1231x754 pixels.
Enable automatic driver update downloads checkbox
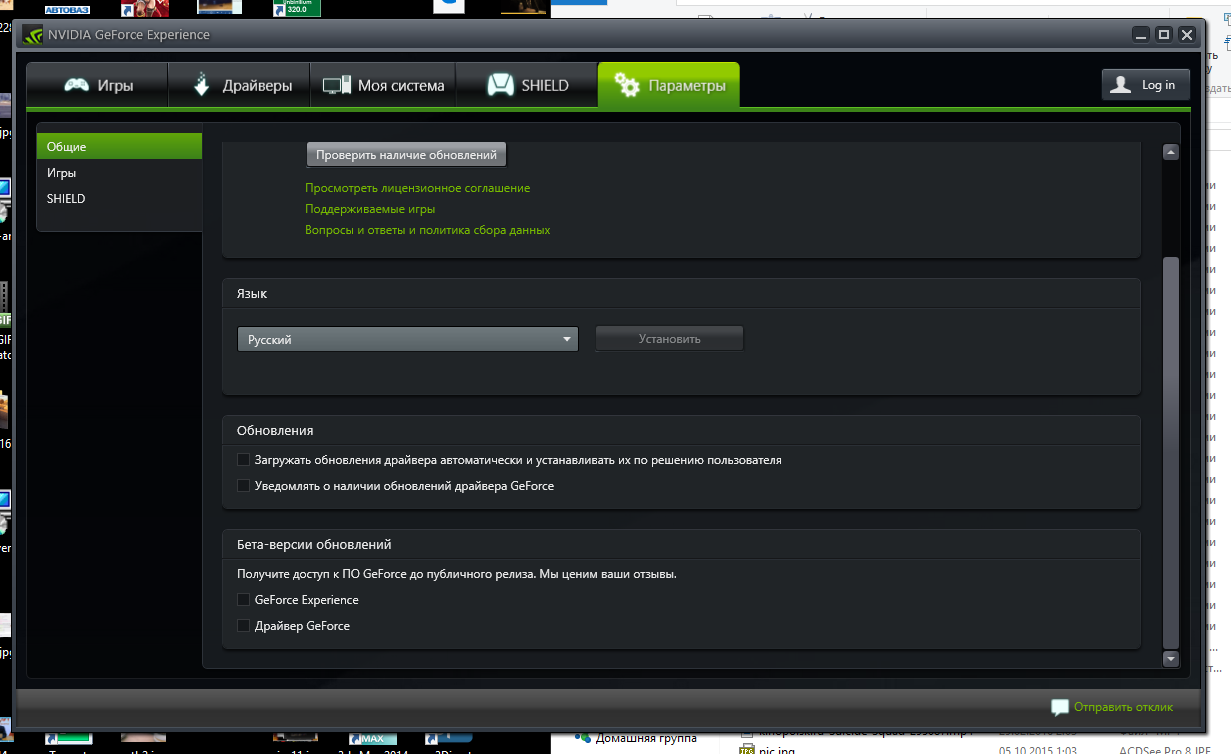[x=243, y=460]
